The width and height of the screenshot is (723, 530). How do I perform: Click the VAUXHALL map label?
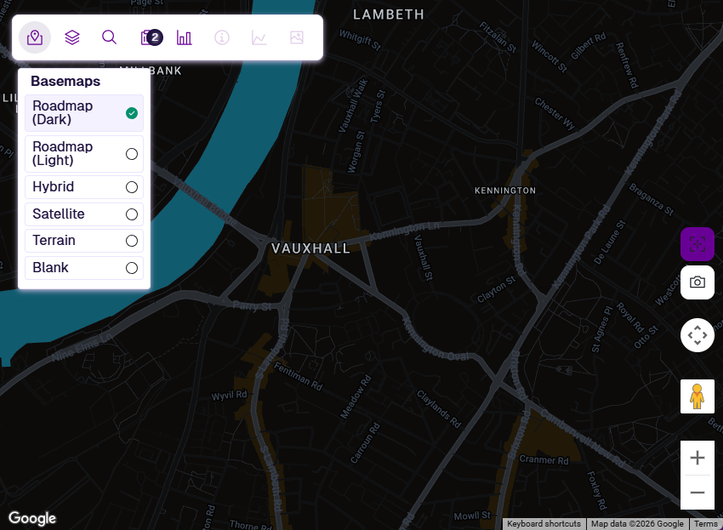[311, 249]
